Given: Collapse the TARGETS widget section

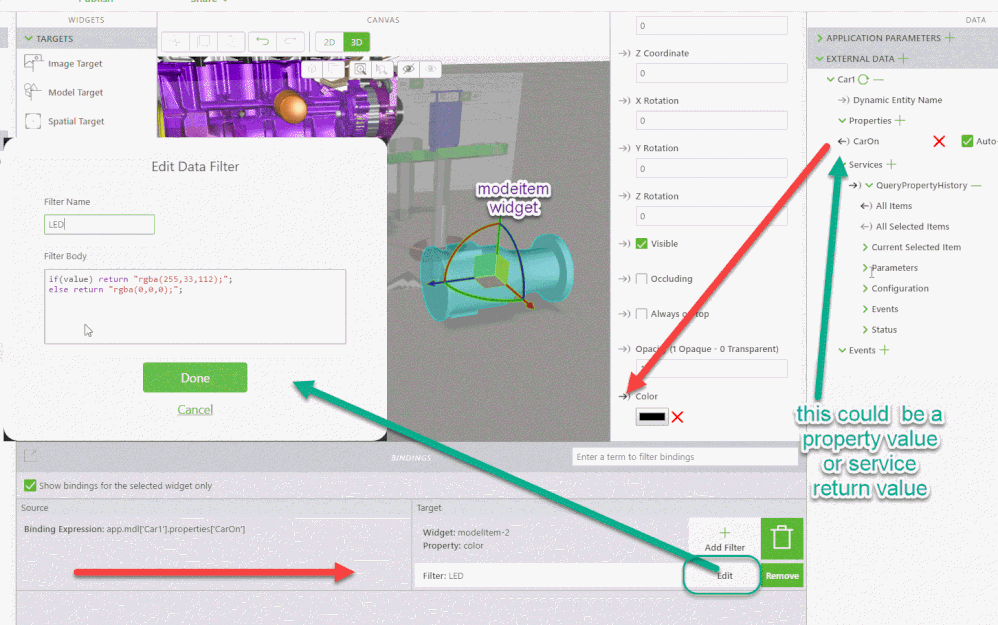Looking at the screenshot, I should pyautogui.click(x=28, y=39).
